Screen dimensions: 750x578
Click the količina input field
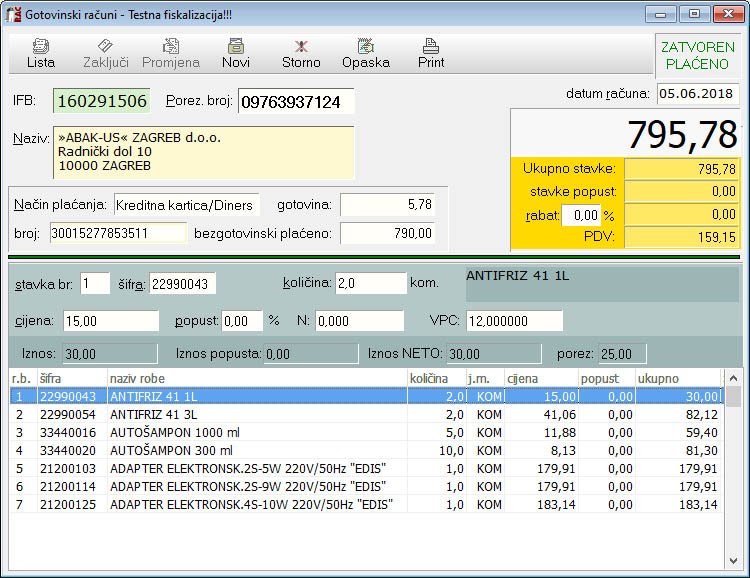click(370, 284)
